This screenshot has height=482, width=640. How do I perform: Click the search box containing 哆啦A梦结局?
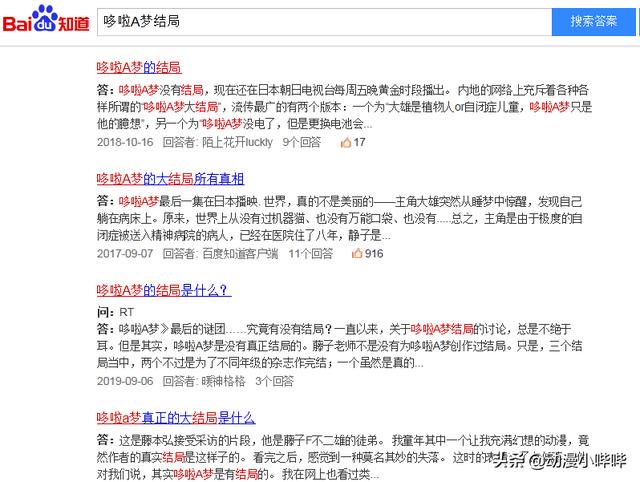(x=324, y=22)
